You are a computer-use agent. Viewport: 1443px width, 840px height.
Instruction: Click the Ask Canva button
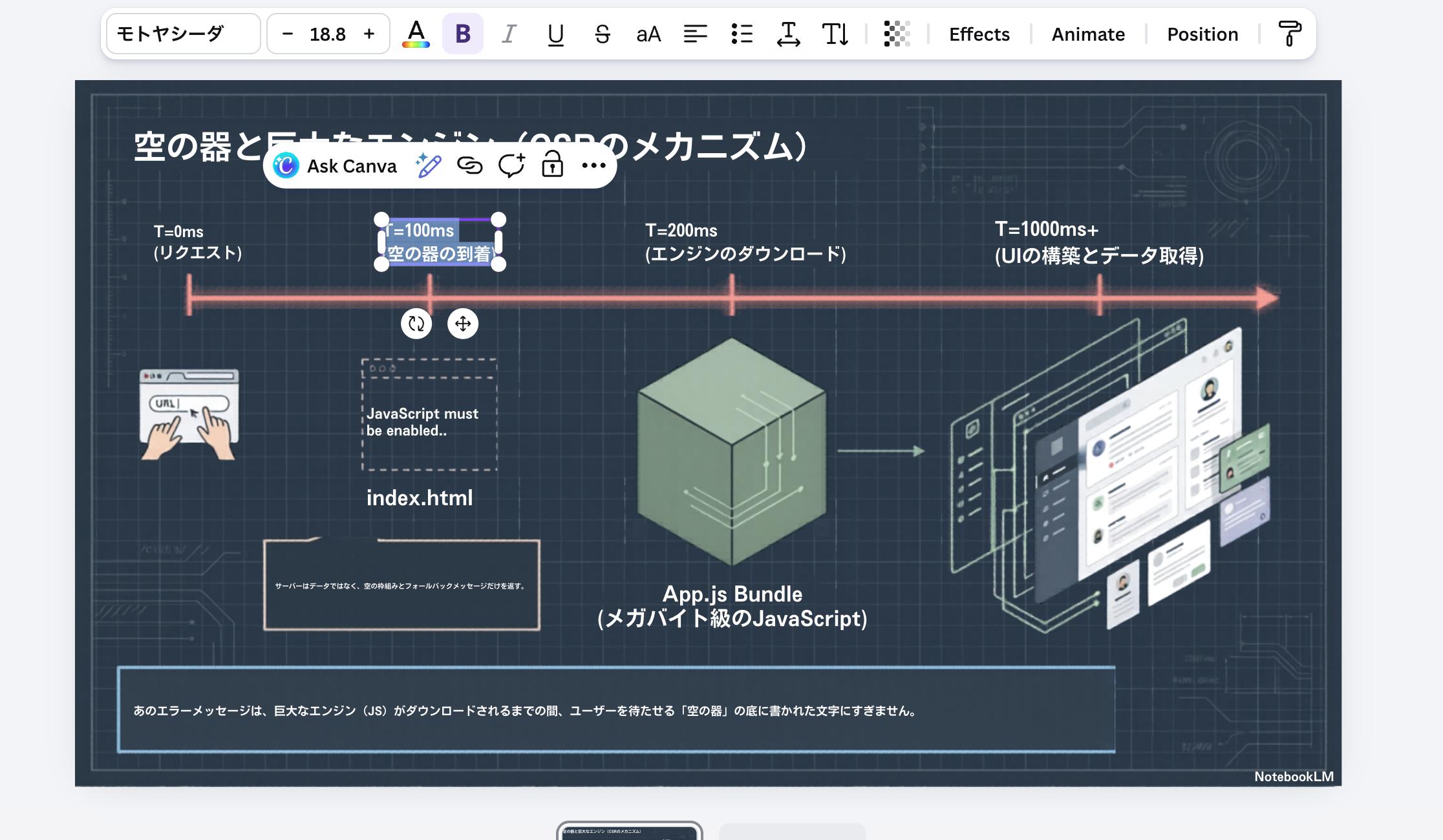click(x=336, y=166)
